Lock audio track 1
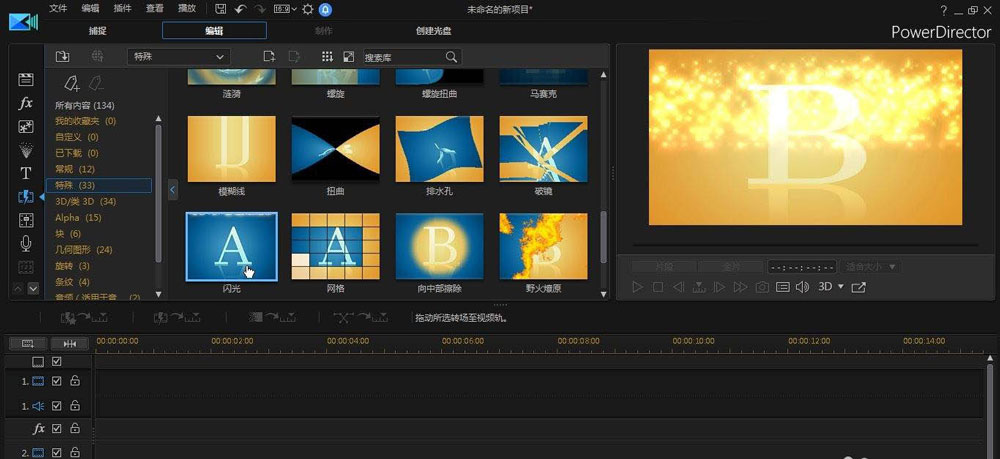Screen dimensions: 1000x459 [x=75, y=405]
